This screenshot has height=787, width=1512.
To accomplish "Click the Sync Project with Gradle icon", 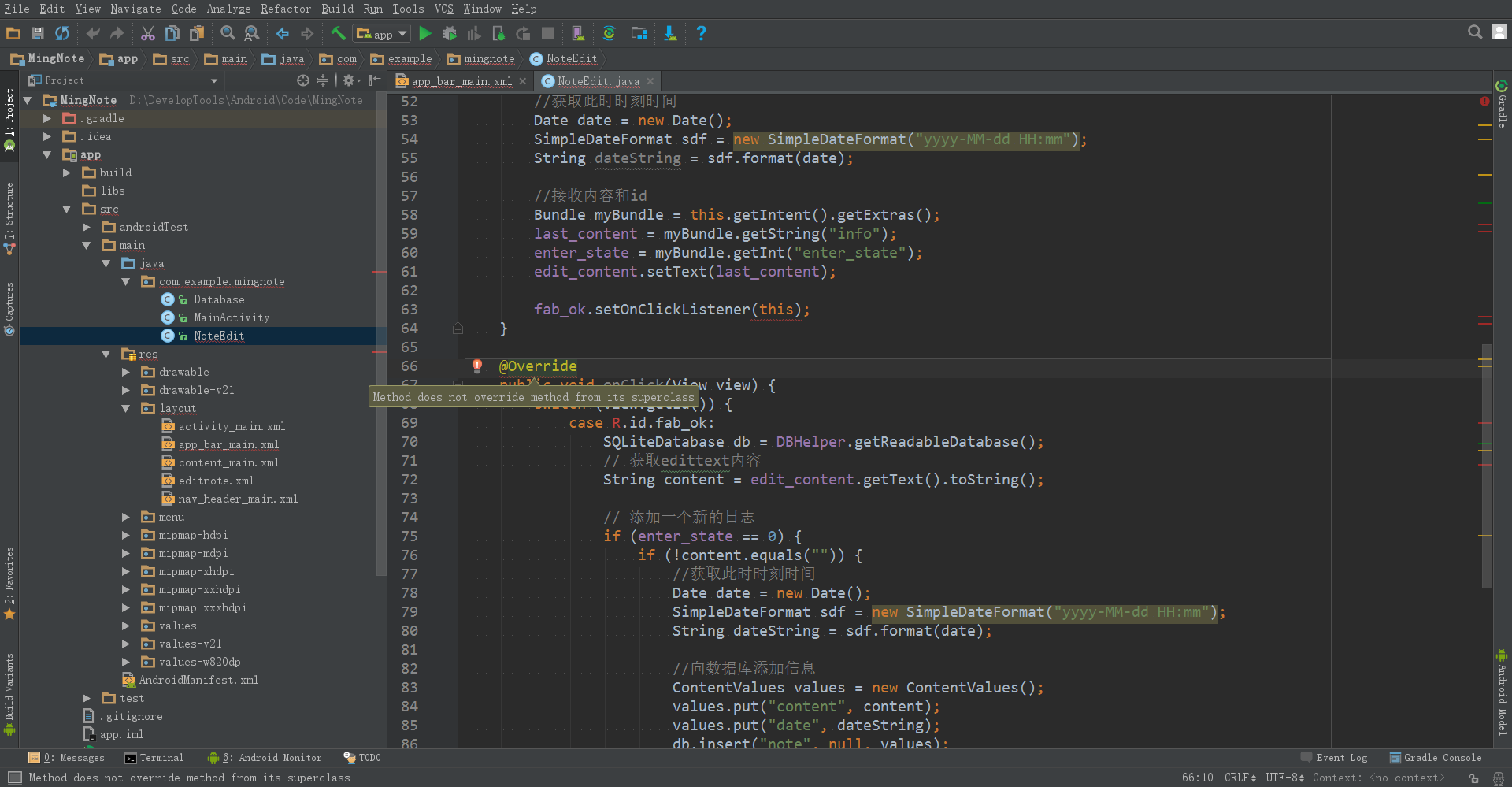I will pyautogui.click(x=609, y=33).
